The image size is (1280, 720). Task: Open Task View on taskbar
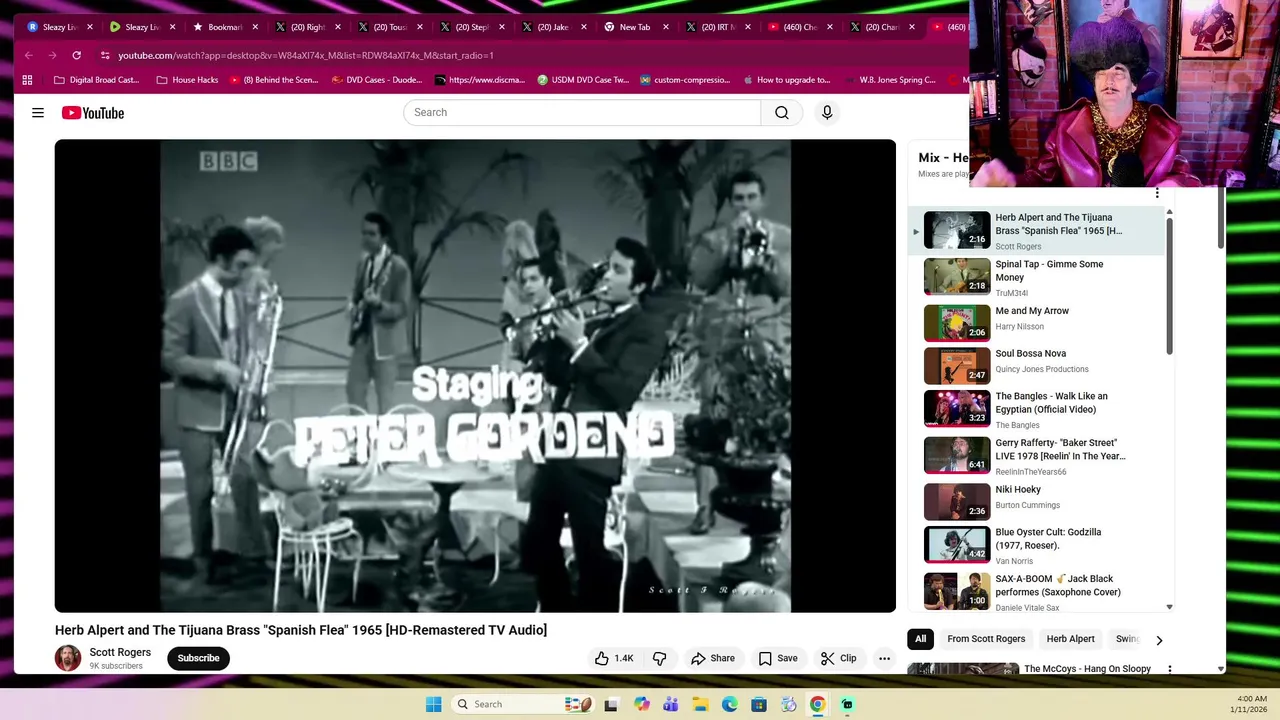pos(611,704)
